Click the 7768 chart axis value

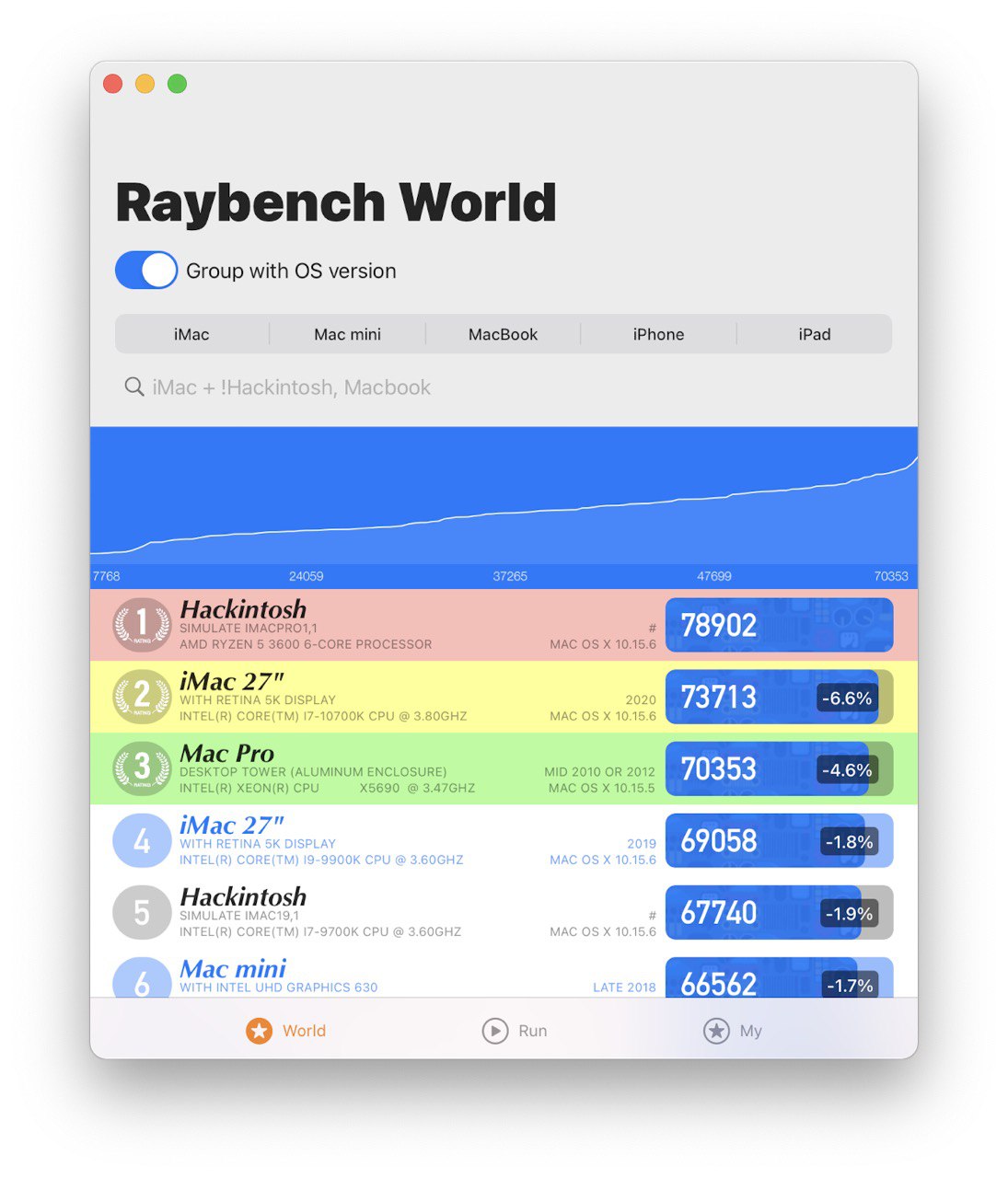pos(106,576)
